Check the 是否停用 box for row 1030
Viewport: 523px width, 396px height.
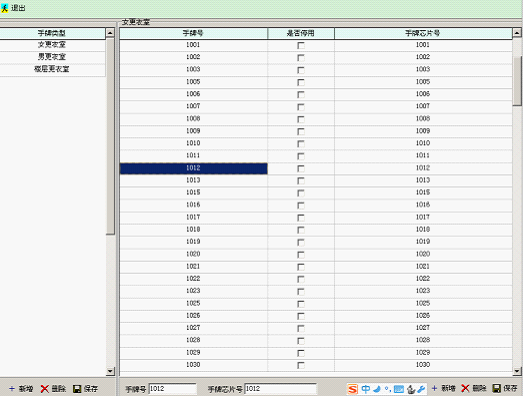click(x=301, y=365)
